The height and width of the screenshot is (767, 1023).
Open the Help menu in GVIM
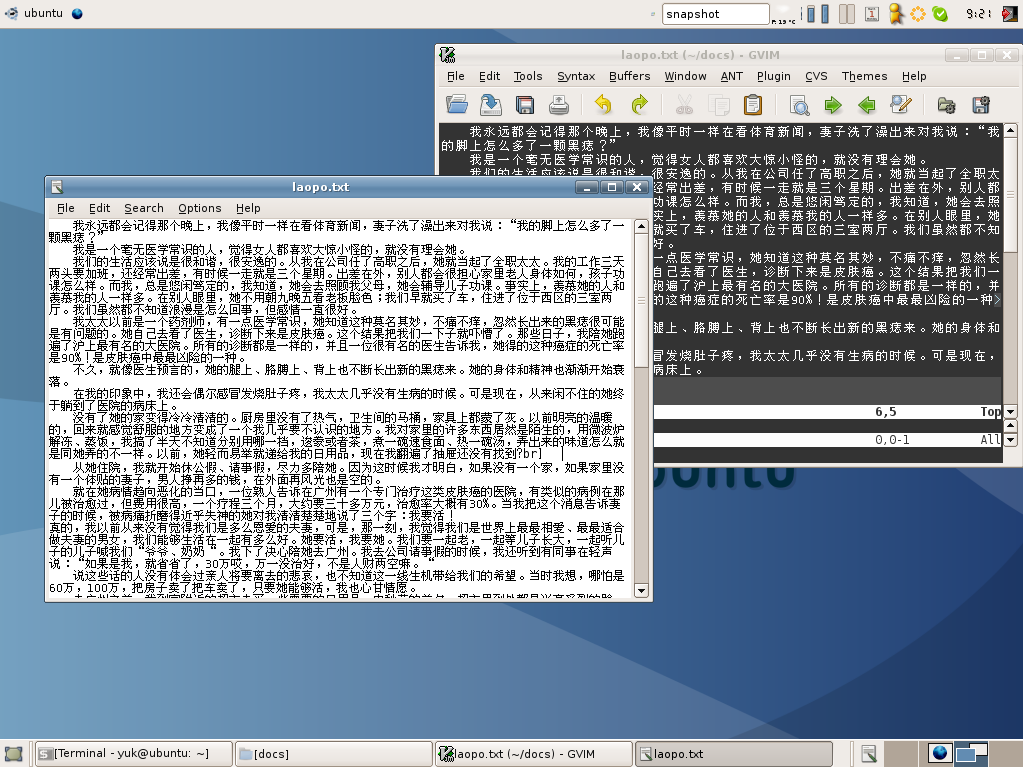click(914, 76)
